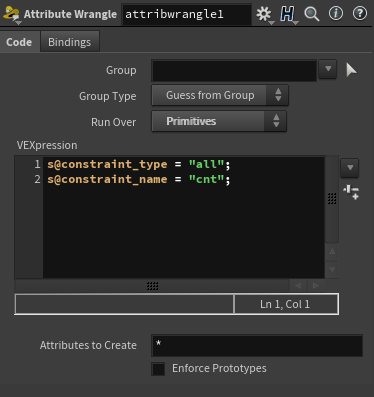Show node info with the i icon
Screen dimensions: 374x397
coord(336,14)
